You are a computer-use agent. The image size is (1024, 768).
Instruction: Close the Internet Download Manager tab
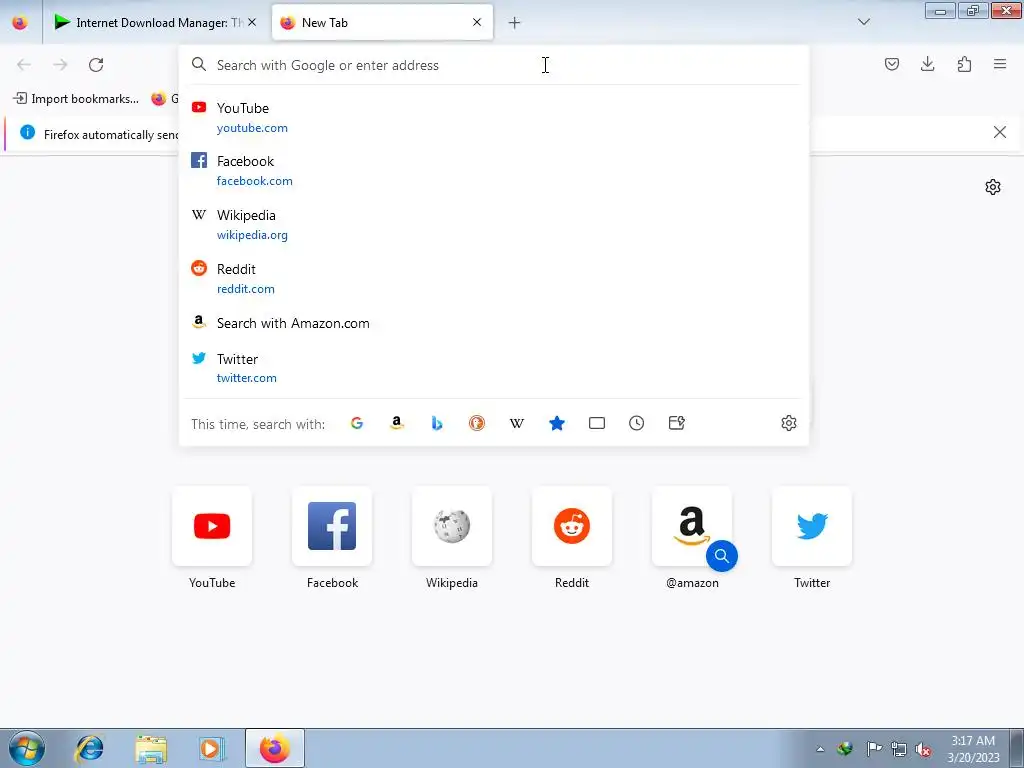point(252,22)
